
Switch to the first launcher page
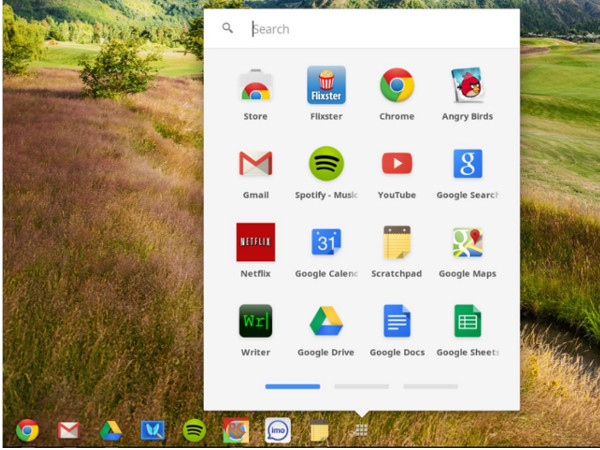point(292,386)
